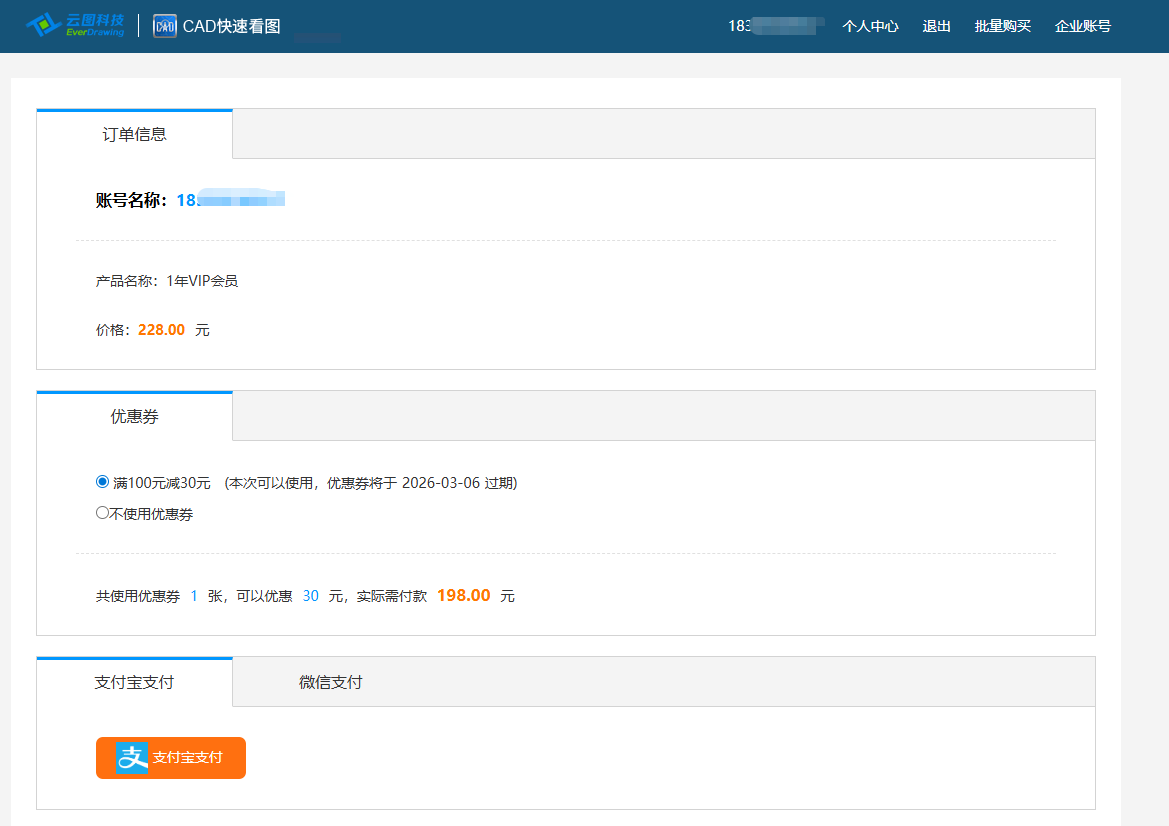Image resolution: width=1169 pixels, height=826 pixels.
Task: Click the blue account name value
Action: pyautogui.click(x=230, y=200)
